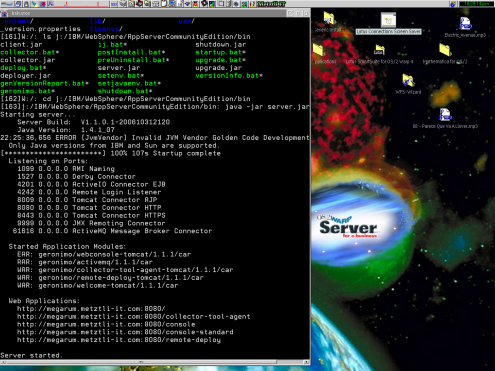Open the folder icon above Applications
Viewport: 495px width, 371px height.
[329, 18]
